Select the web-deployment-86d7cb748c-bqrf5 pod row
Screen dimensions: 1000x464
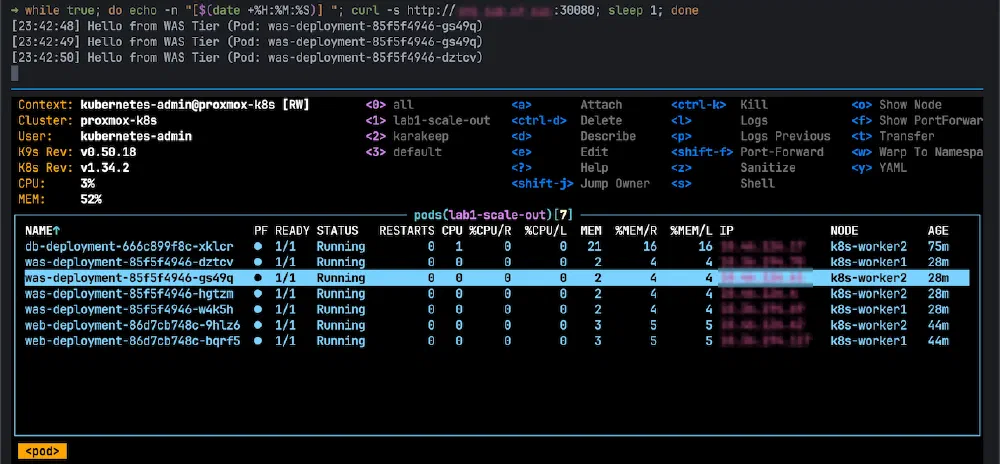pos(132,341)
